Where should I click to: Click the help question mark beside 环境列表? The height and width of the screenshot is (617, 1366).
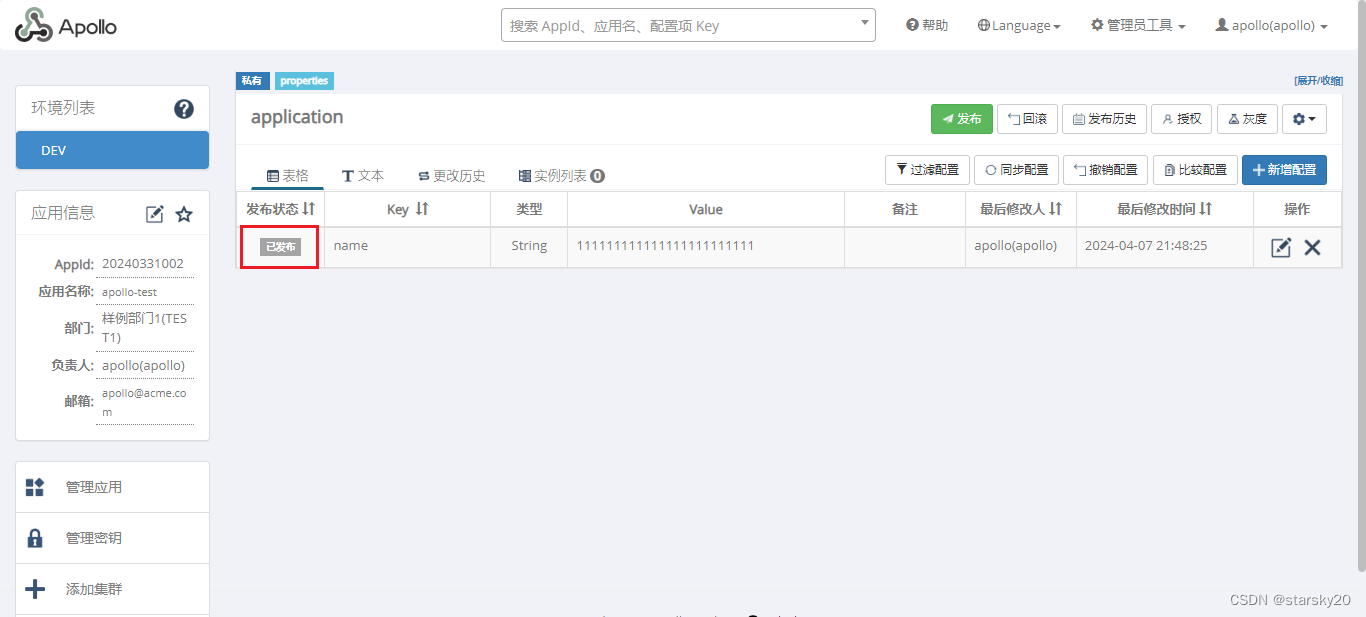[184, 110]
